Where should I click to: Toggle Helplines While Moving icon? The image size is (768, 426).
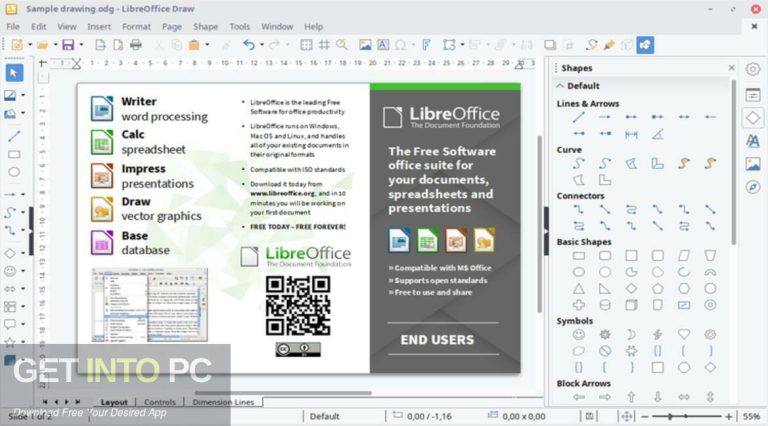point(324,45)
